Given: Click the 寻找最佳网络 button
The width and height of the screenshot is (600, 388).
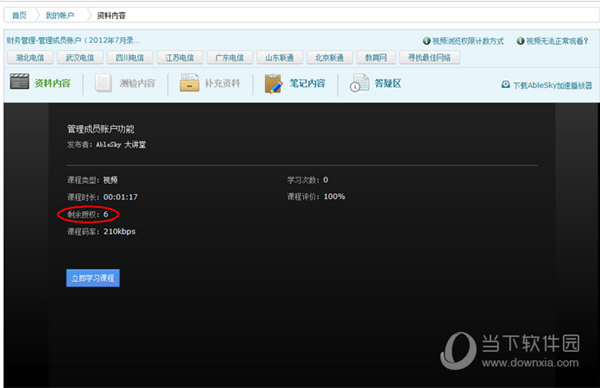Looking at the screenshot, I should click(429, 57).
